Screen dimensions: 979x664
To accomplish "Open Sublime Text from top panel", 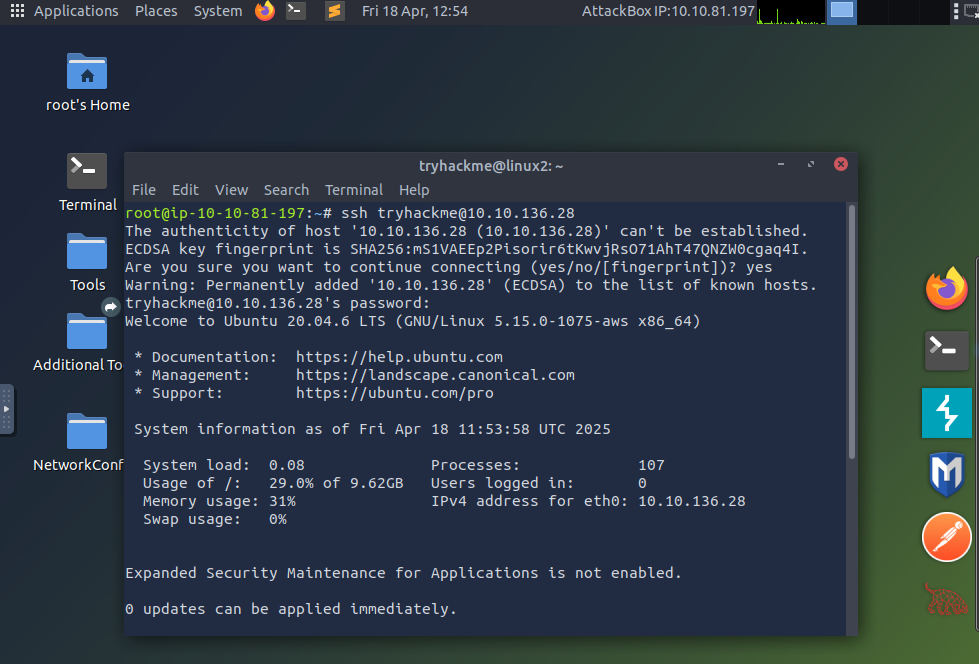I will pos(335,11).
